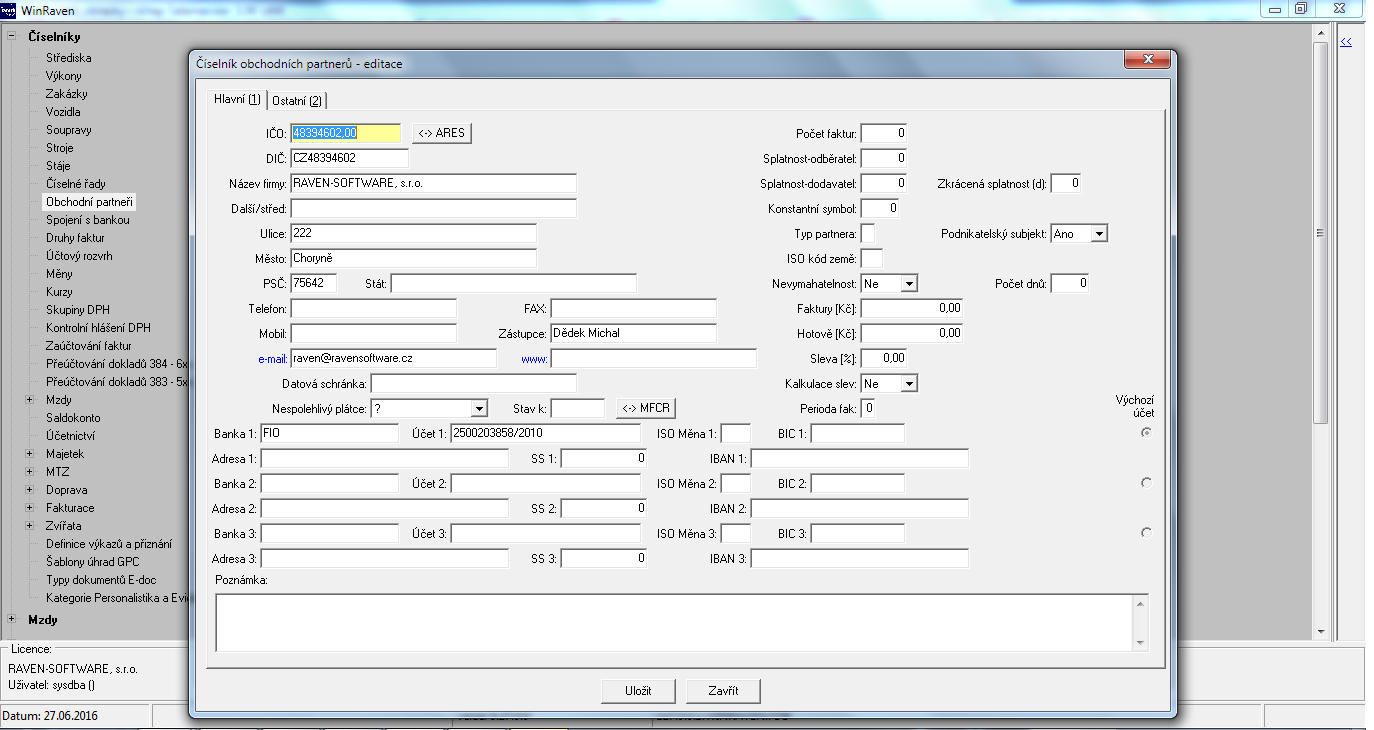1374x730 pixels.
Task: Open the Podnikatelský subjekt dropdown
Action: pyautogui.click(x=1099, y=234)
